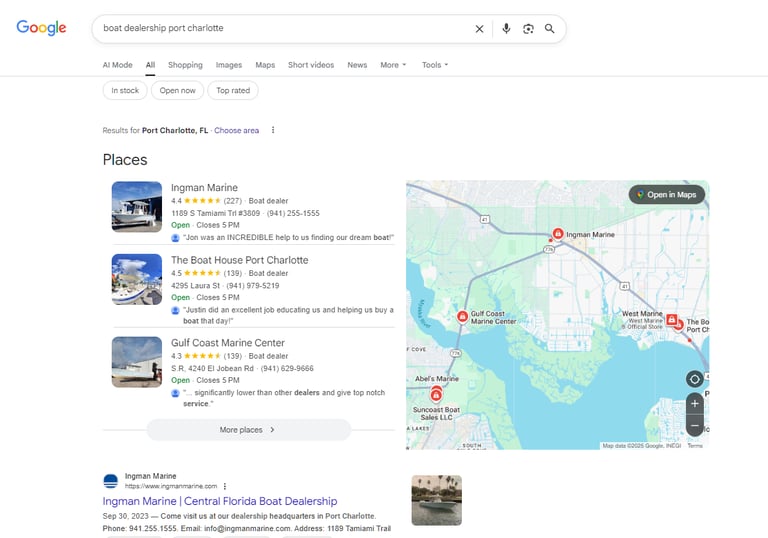Open Ingman Marine place listing title
This screenshot has height=538, width=768.
204,188
